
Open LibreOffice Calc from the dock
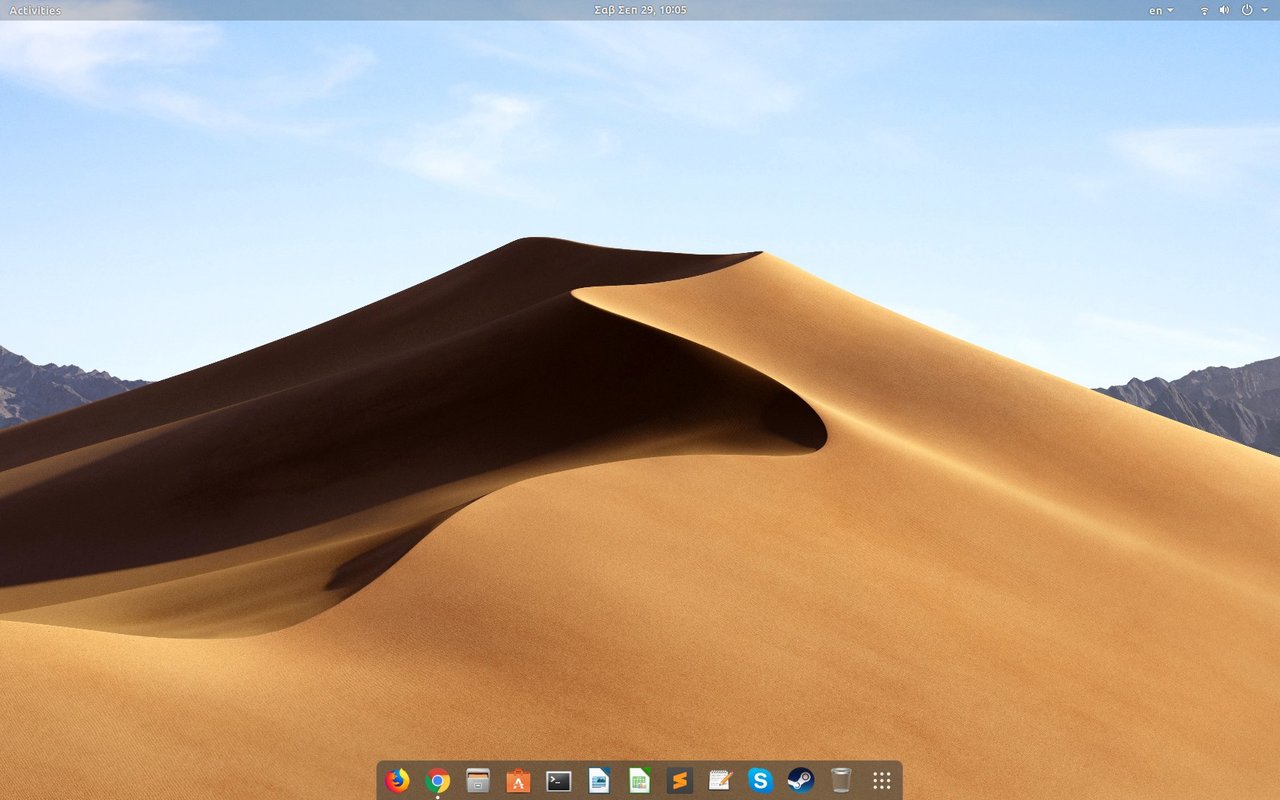click(639, 780)
